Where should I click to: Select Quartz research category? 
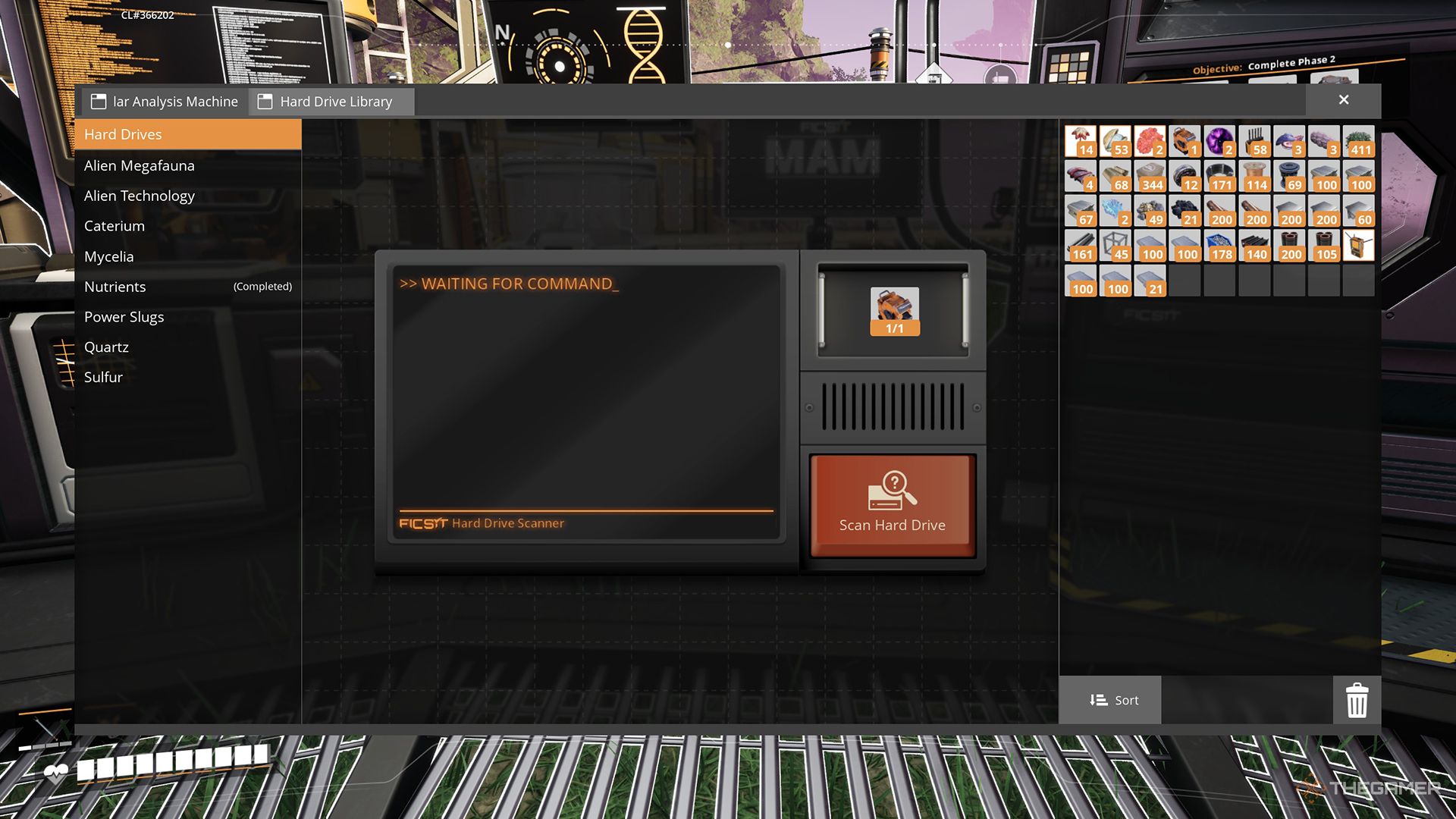click(106, 347)
